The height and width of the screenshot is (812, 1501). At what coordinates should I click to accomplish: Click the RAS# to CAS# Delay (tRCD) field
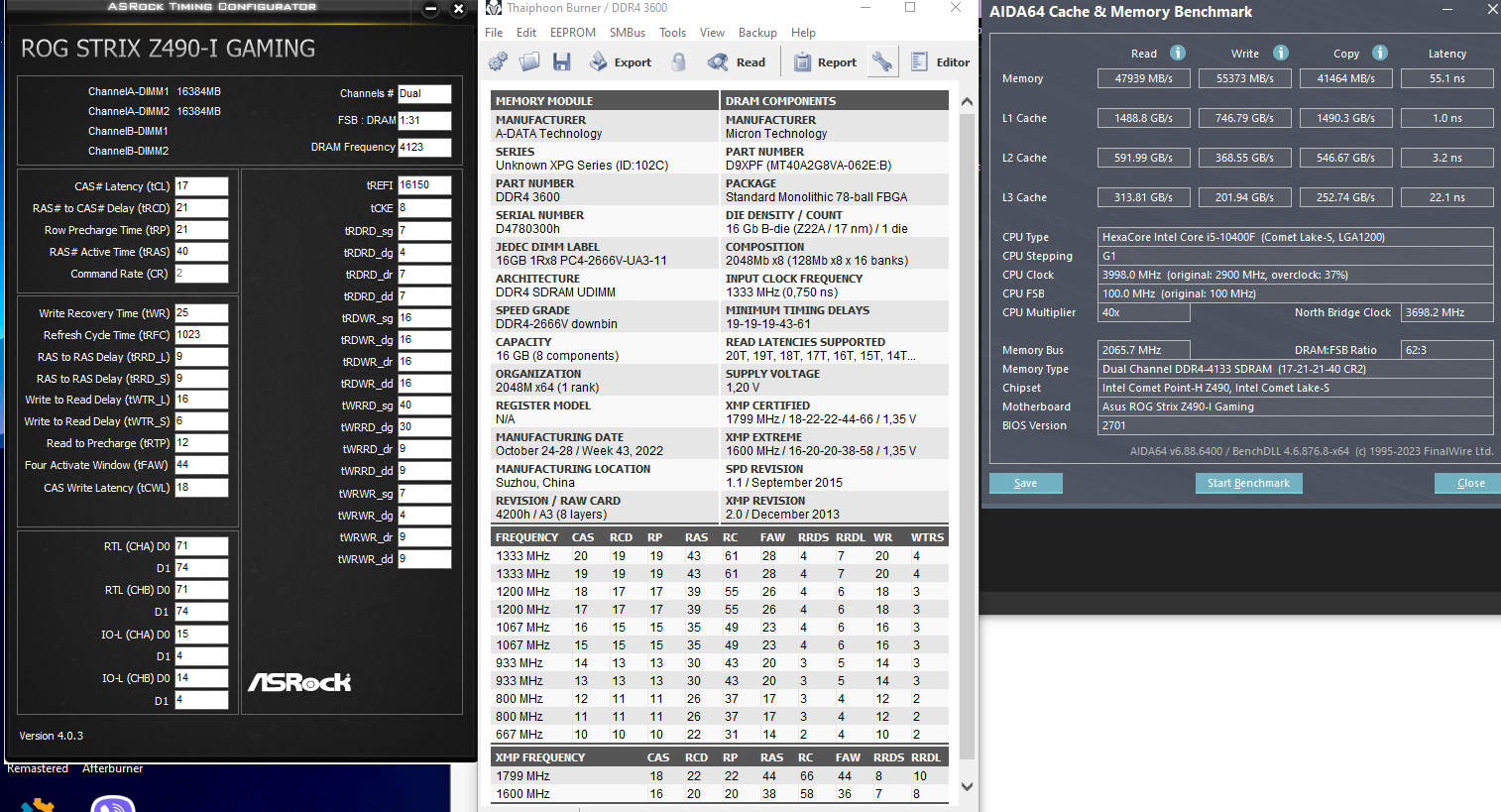coord(202,208)
